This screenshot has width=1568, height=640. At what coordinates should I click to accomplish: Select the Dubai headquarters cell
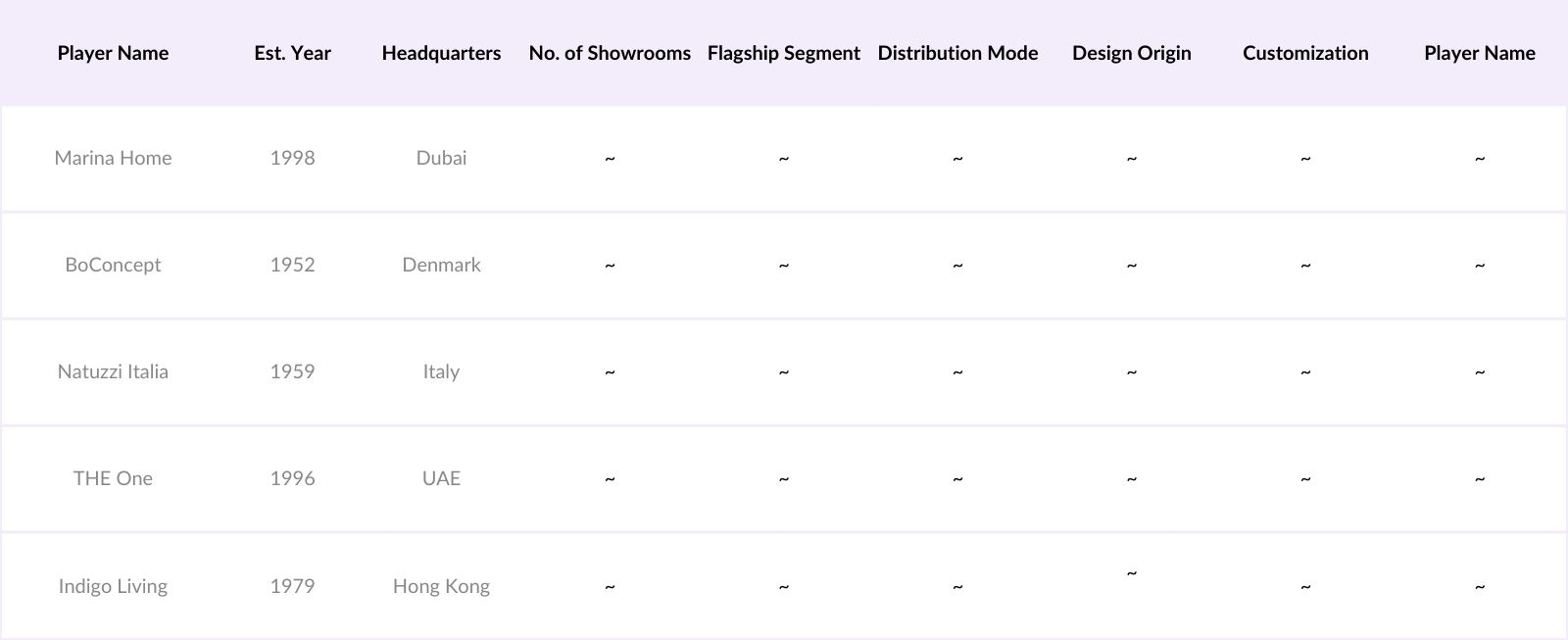(x=441, y=158)
